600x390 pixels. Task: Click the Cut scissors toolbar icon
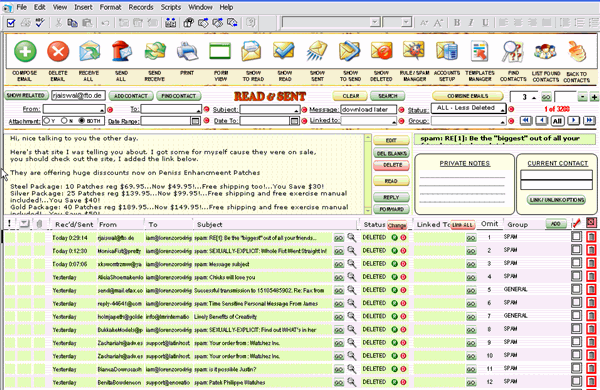58,23
